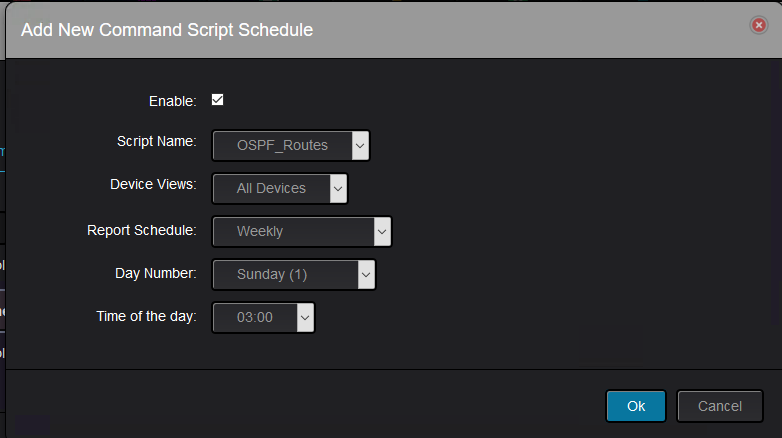Click the Cancel button
Screen dimensions: 782x438
720,406
